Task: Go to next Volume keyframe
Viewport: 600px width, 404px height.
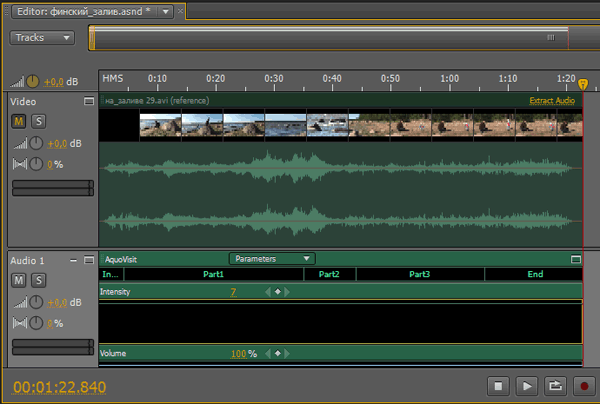Action: (x=287, y=354)
